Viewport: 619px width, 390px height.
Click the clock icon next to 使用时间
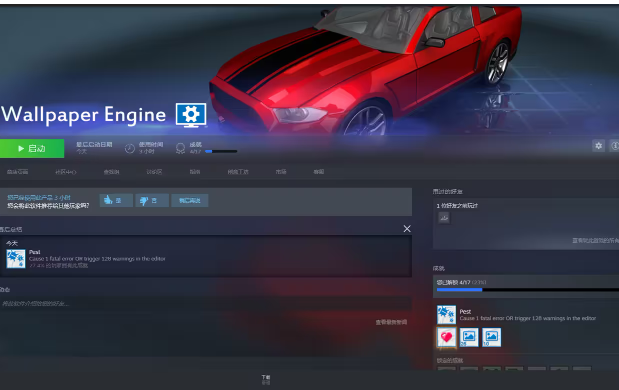(x=129, y=148)
